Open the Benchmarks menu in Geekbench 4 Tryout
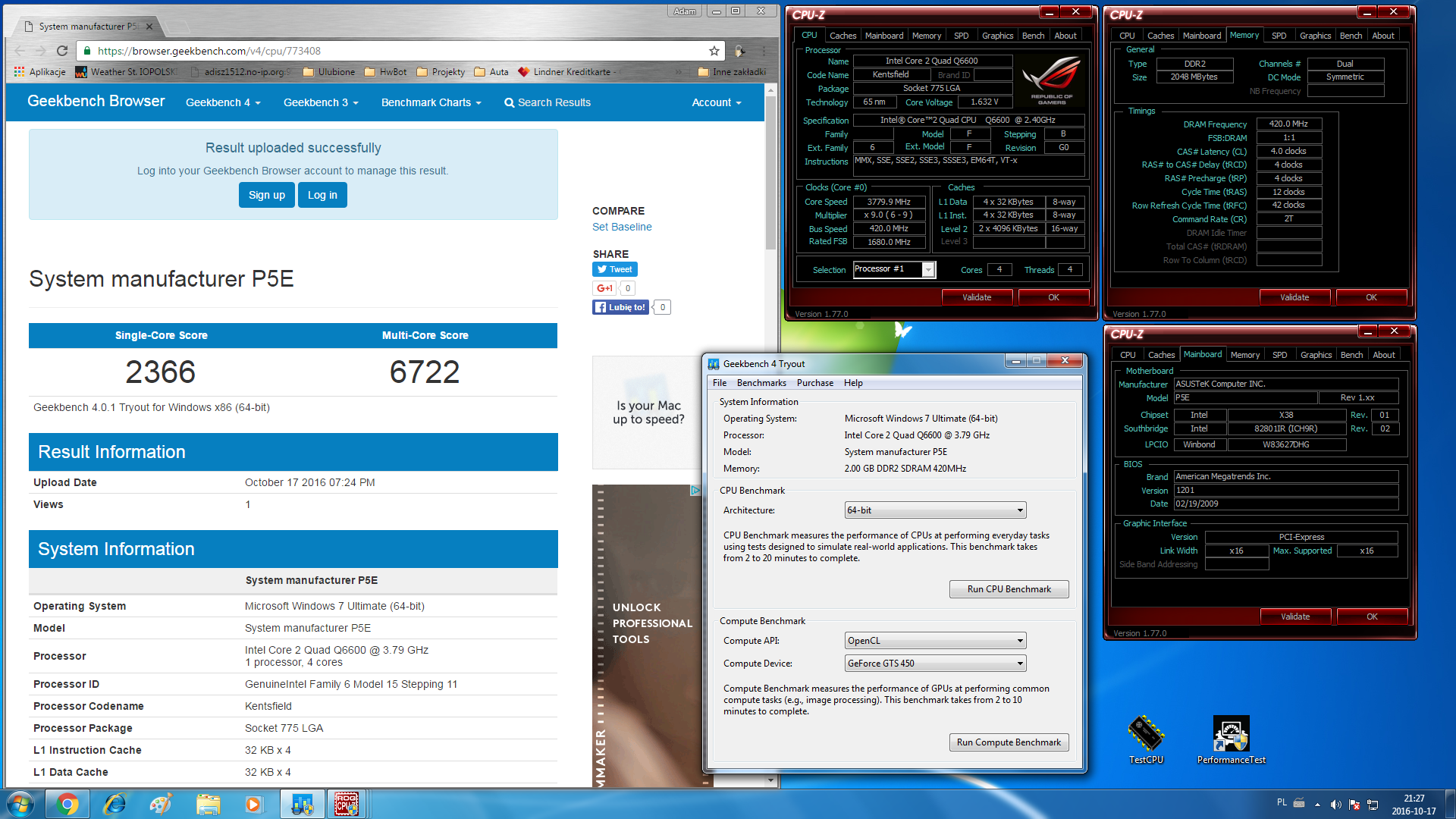This screenshot has height=819, width=1456. coord(761,383)
